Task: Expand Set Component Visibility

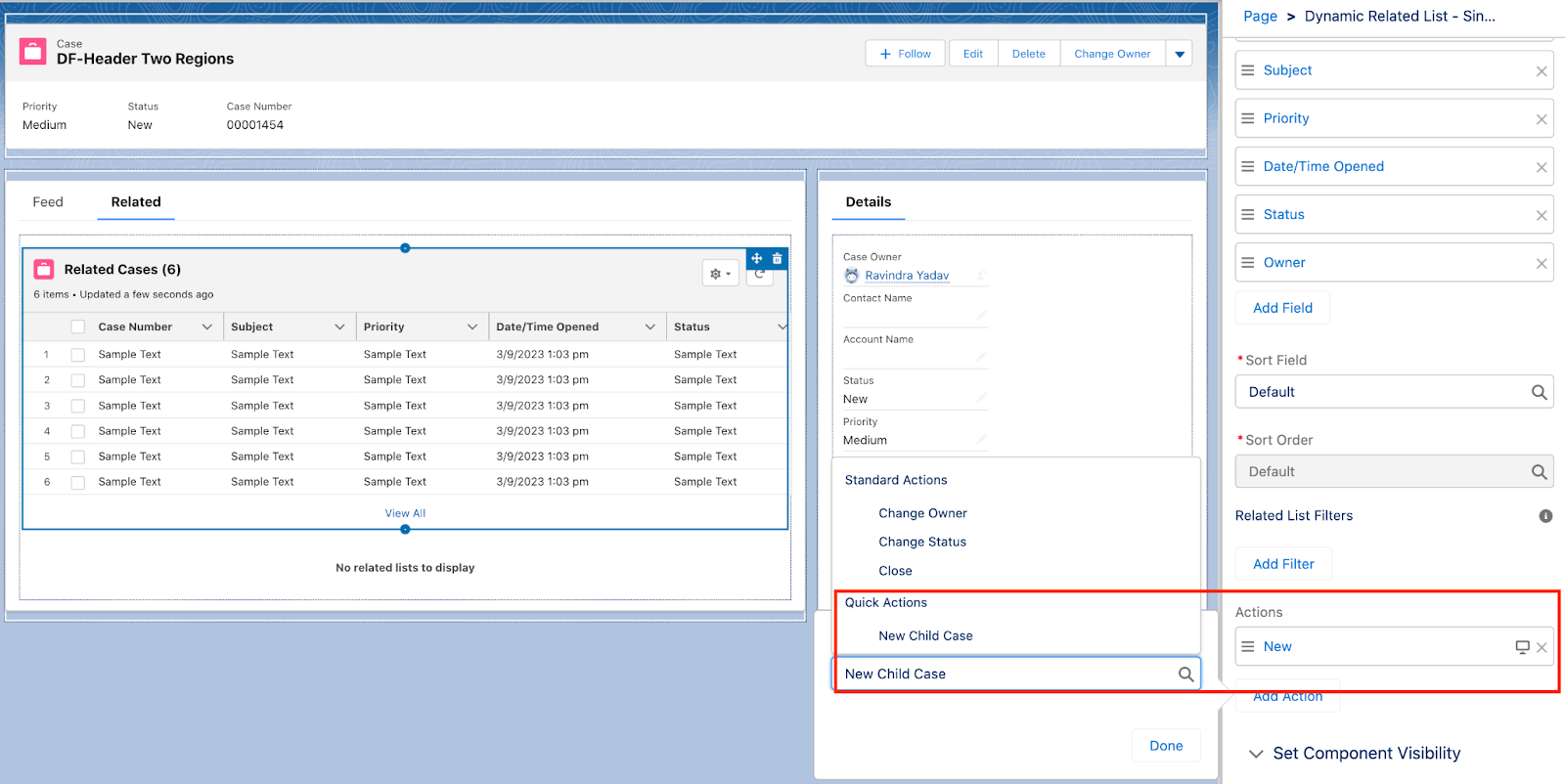Action: pyautogui.click(x=1256, y=754)
